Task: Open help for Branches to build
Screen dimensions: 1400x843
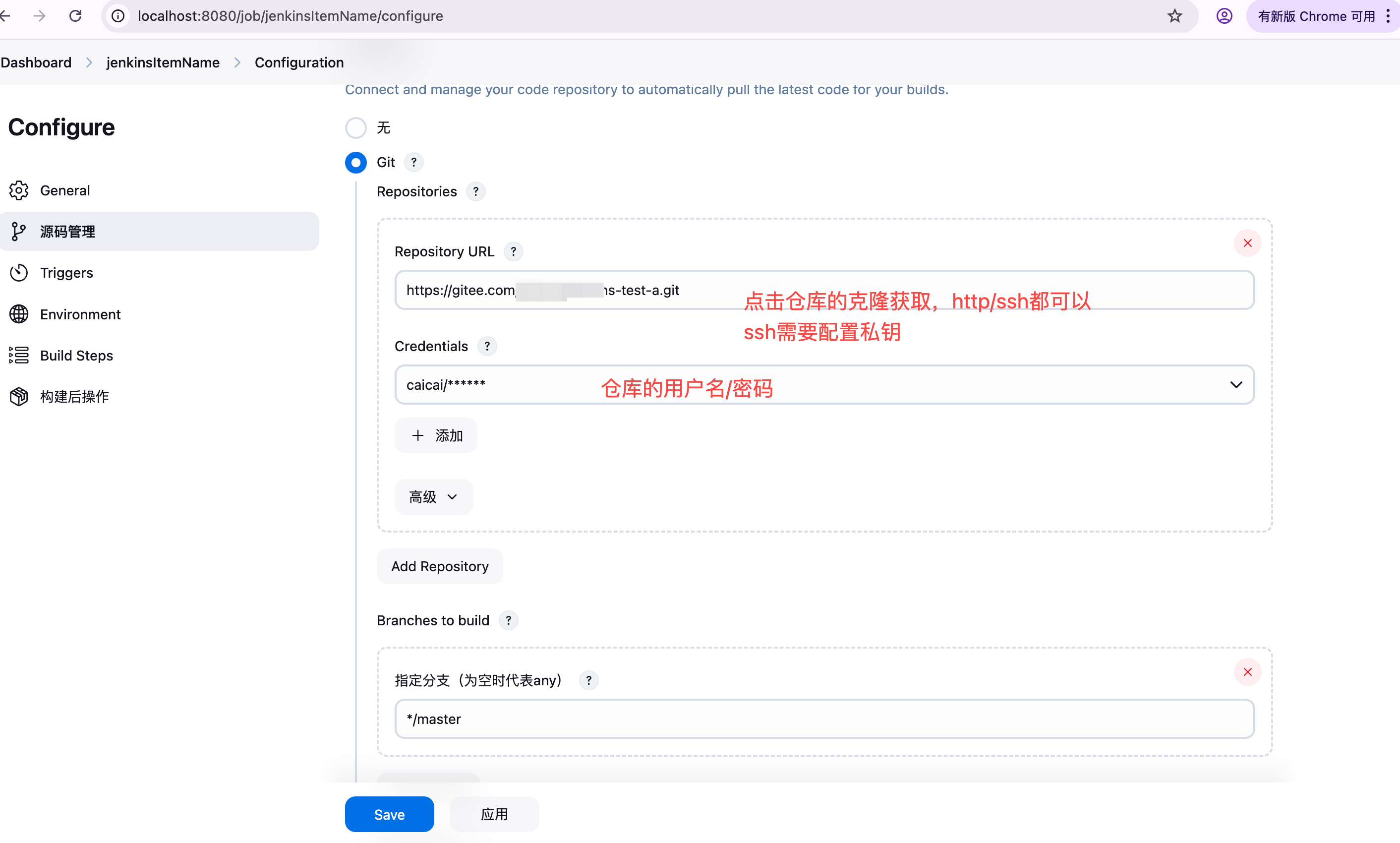Action: pos(508,620)
